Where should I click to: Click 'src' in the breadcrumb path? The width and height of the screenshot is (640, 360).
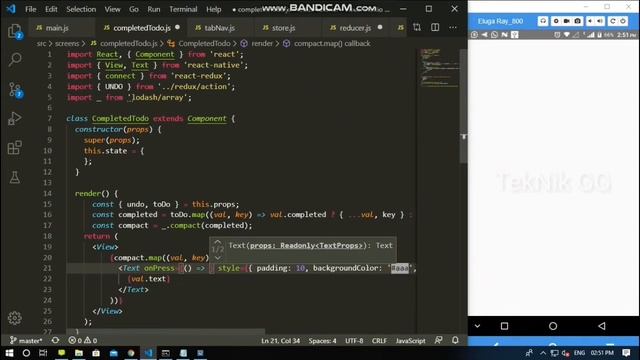pyautogui.click(x=41, y=43)
